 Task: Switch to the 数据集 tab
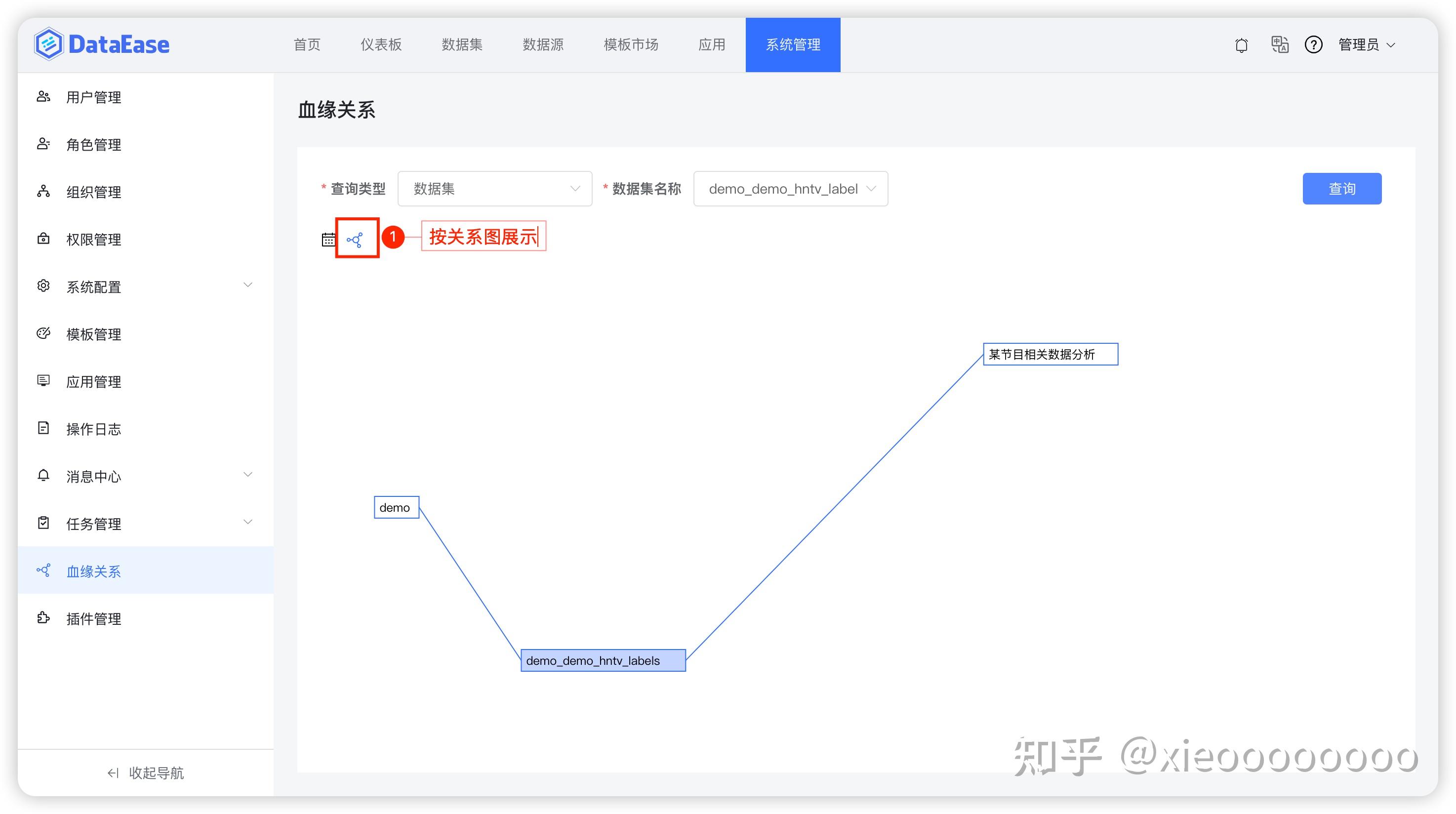pyautogui.click(x=462, y=44)
